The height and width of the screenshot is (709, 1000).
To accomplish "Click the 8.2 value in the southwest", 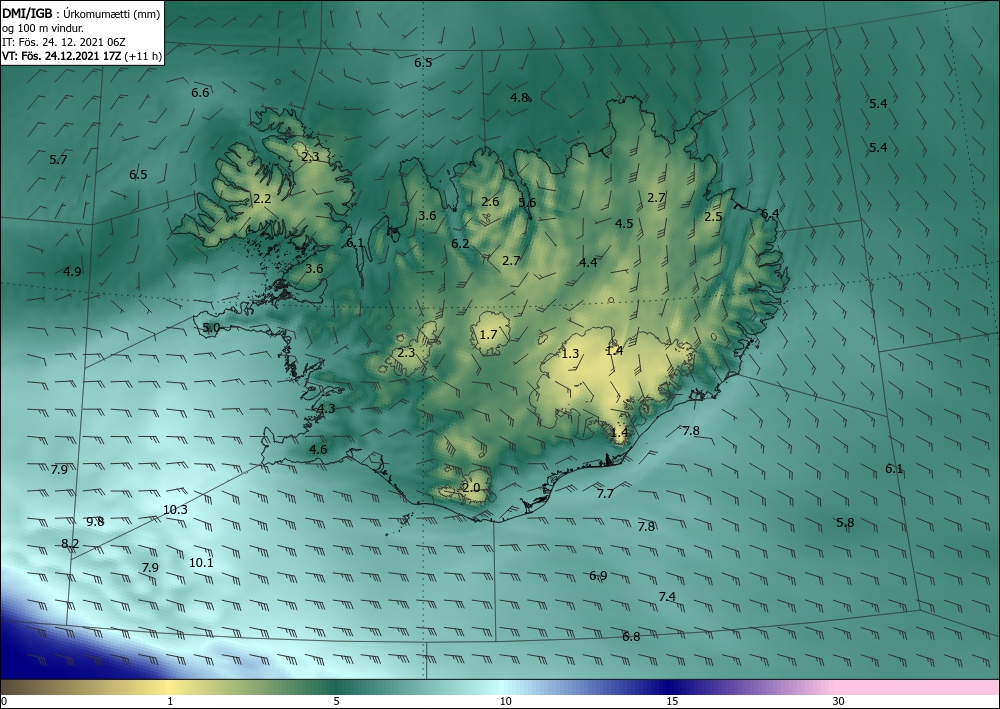I will 70,544.
